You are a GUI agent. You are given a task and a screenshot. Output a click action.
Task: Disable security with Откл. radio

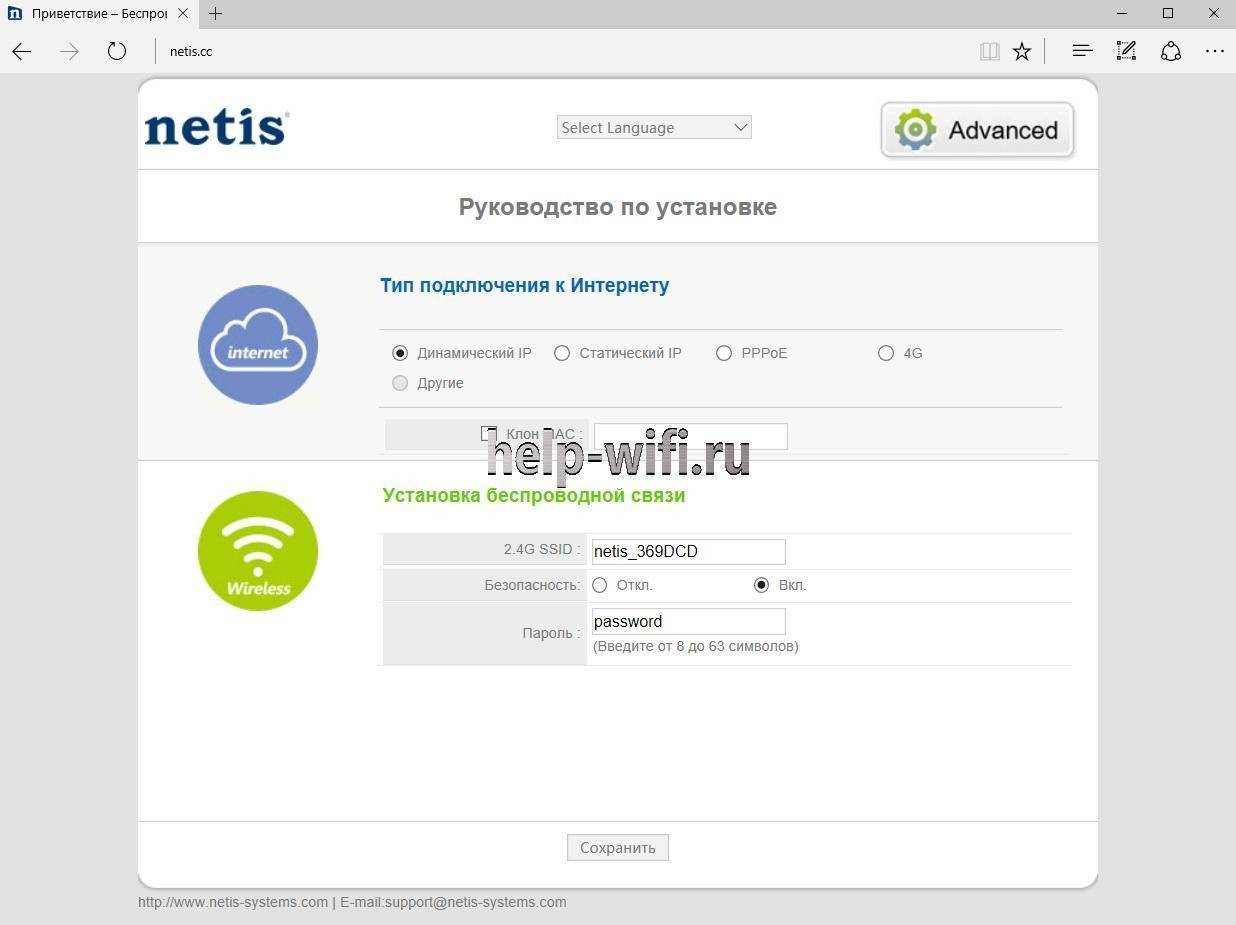pyautogui.click(x=600, y=585)
